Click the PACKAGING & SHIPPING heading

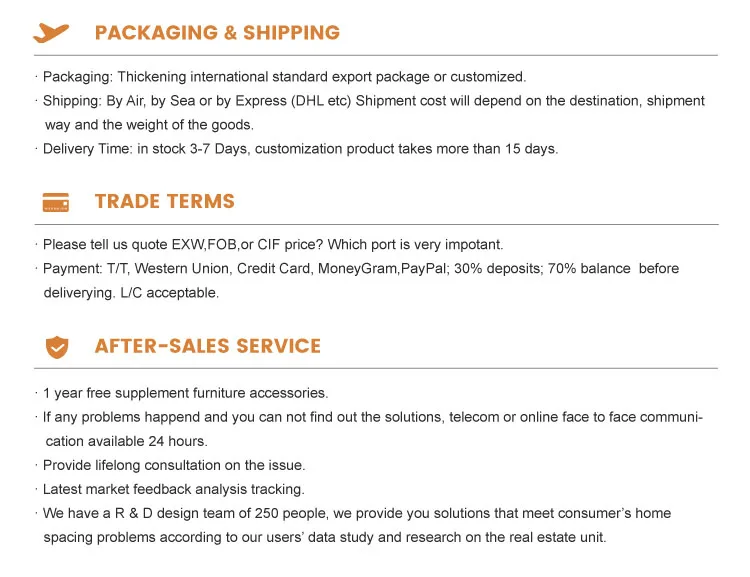(217, 33)
